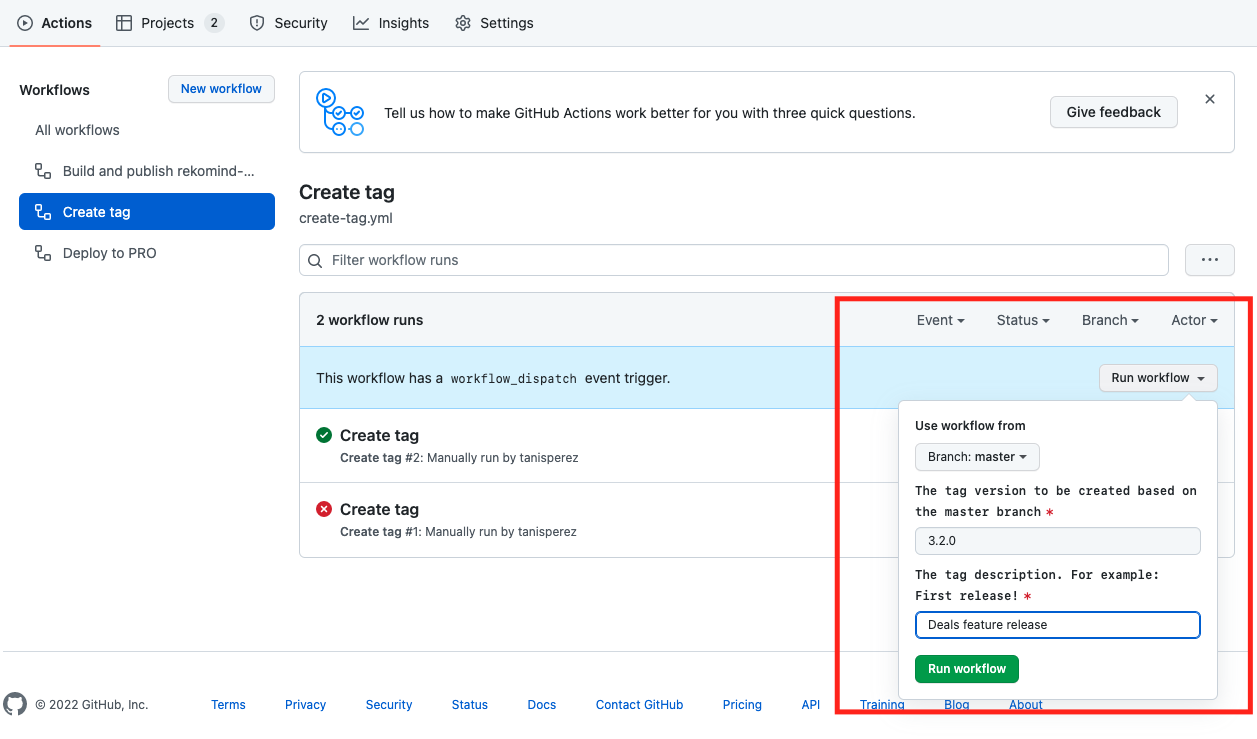Open the Pricing link in the footer

pyautogui.click(x=741, y=704)
